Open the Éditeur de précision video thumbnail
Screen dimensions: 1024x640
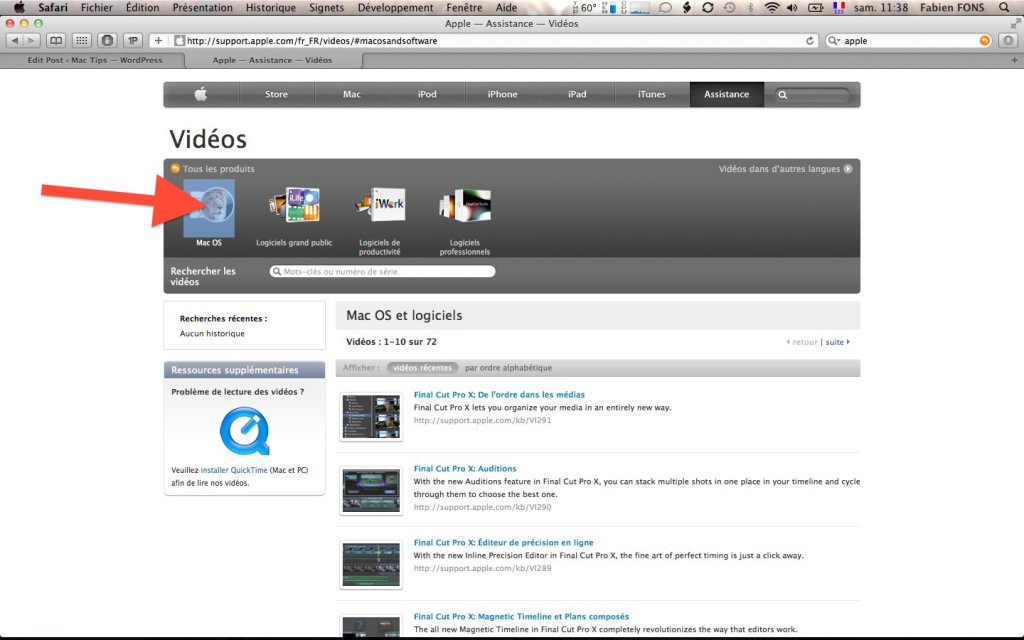click(371, 564)
